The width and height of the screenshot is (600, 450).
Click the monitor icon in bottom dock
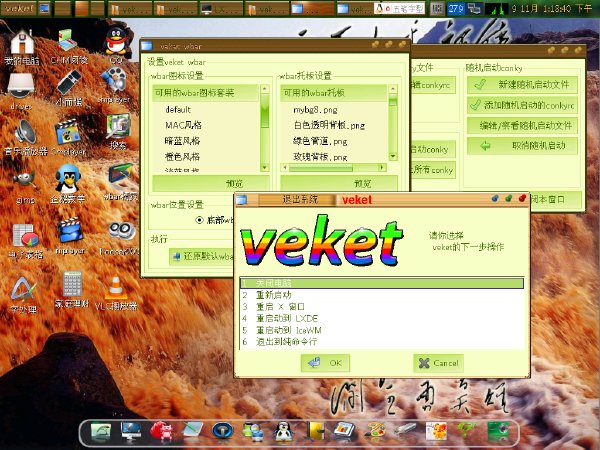coord(130,432)
